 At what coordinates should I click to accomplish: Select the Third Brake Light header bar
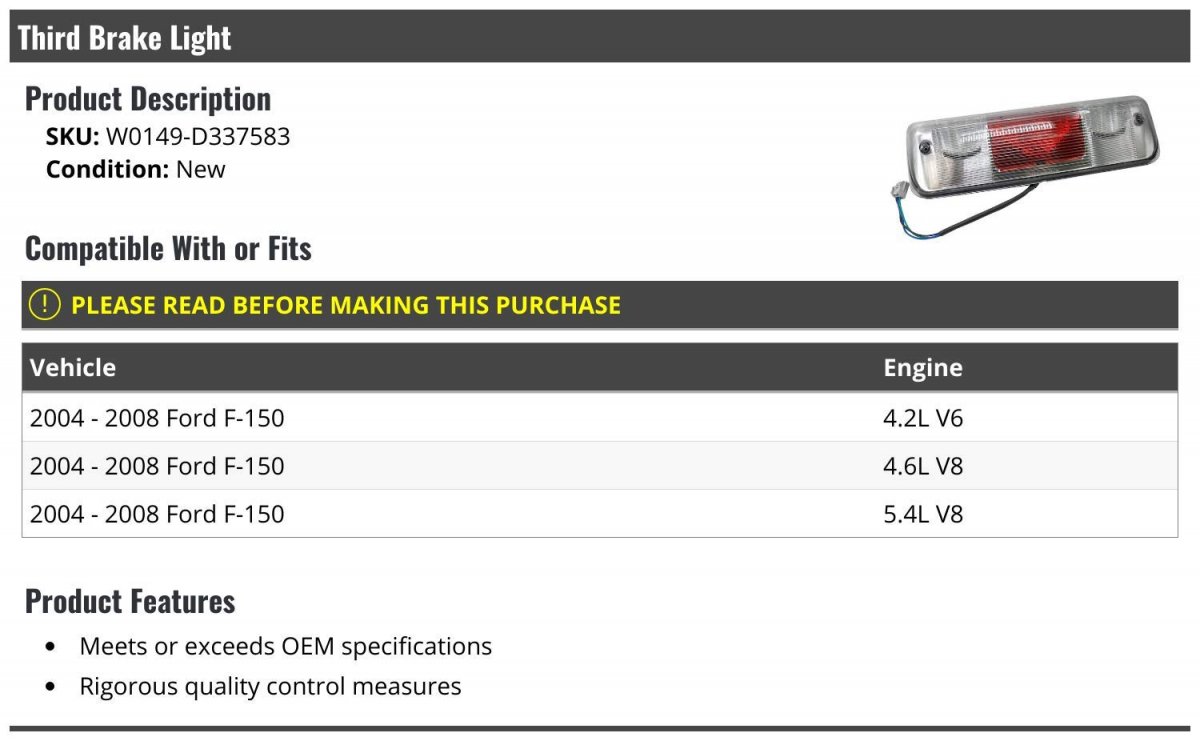coord(600,37)
